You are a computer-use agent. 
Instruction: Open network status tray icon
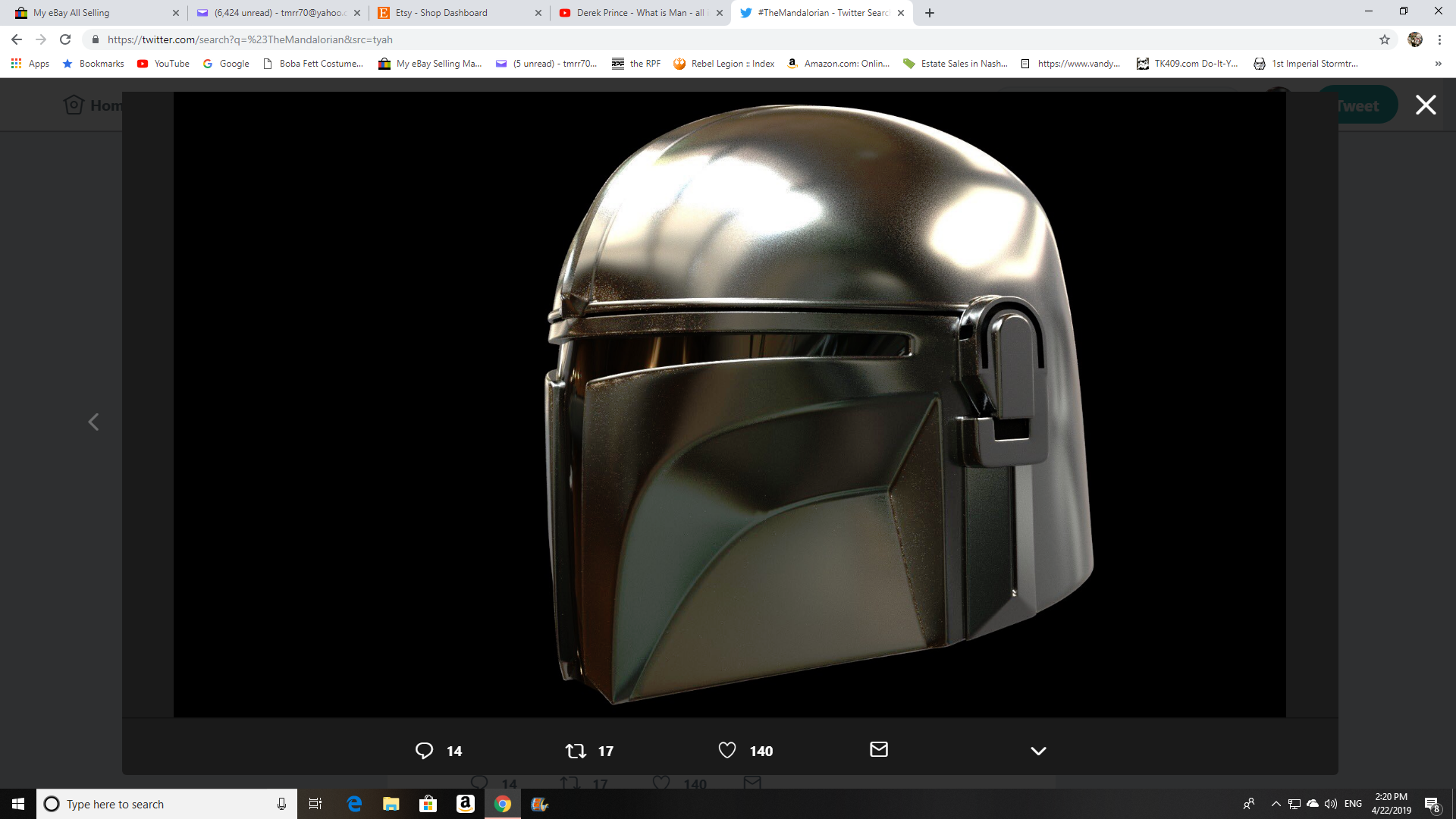(1294, 804)
